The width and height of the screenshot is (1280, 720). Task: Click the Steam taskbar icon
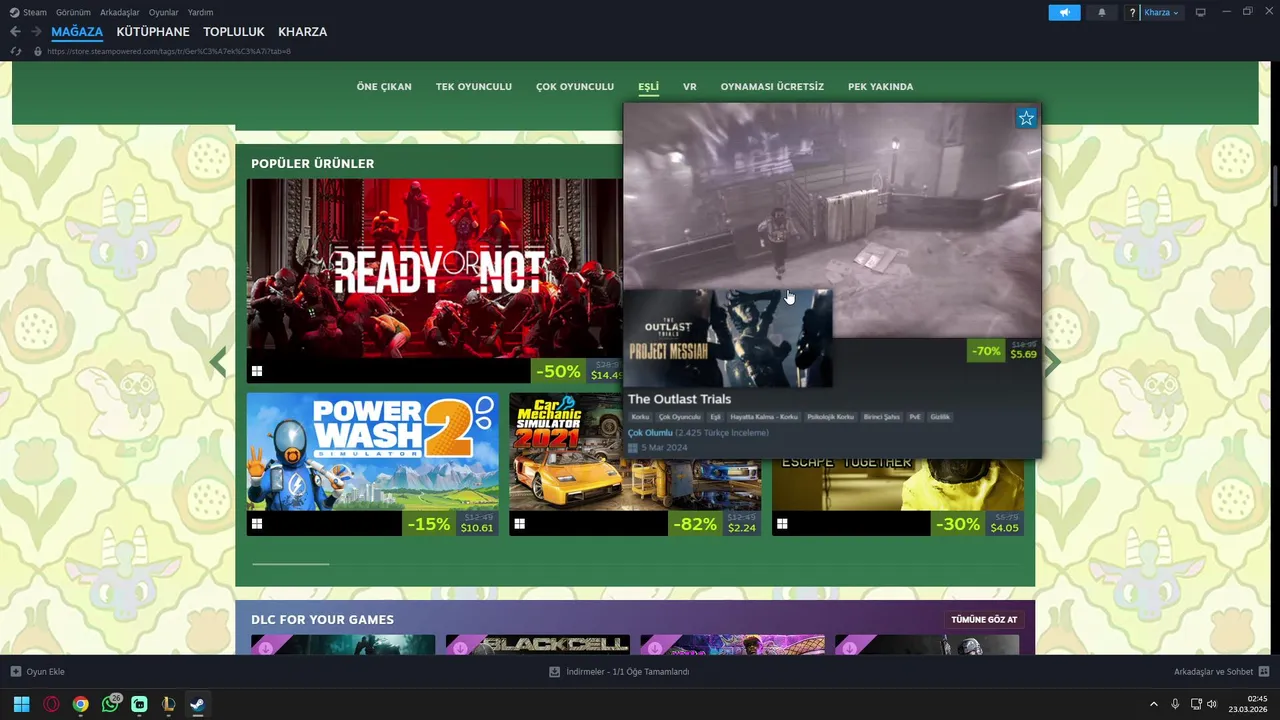click(x=198, y=704)
